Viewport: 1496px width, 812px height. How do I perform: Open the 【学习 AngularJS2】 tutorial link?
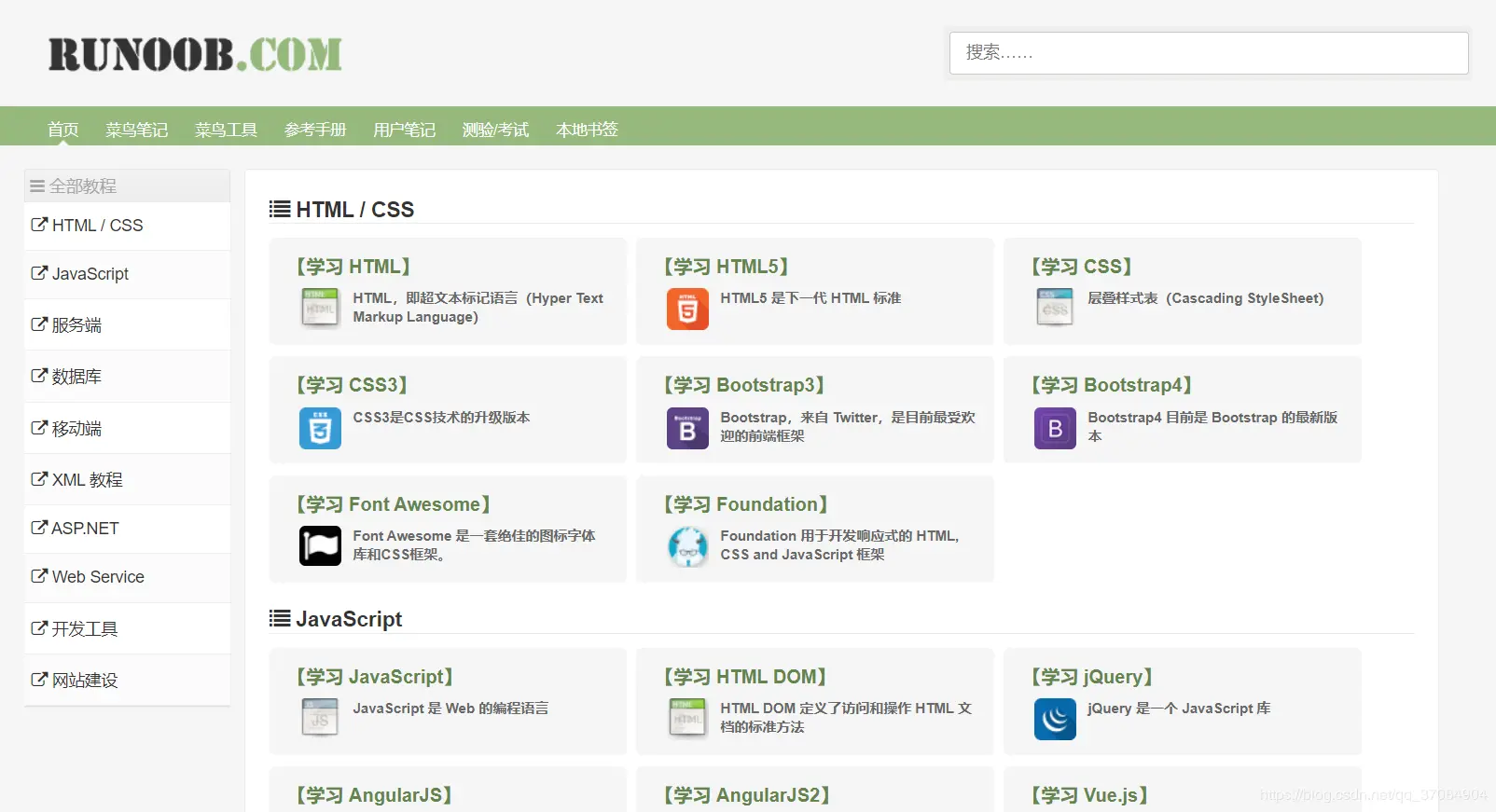pos(746,795)
